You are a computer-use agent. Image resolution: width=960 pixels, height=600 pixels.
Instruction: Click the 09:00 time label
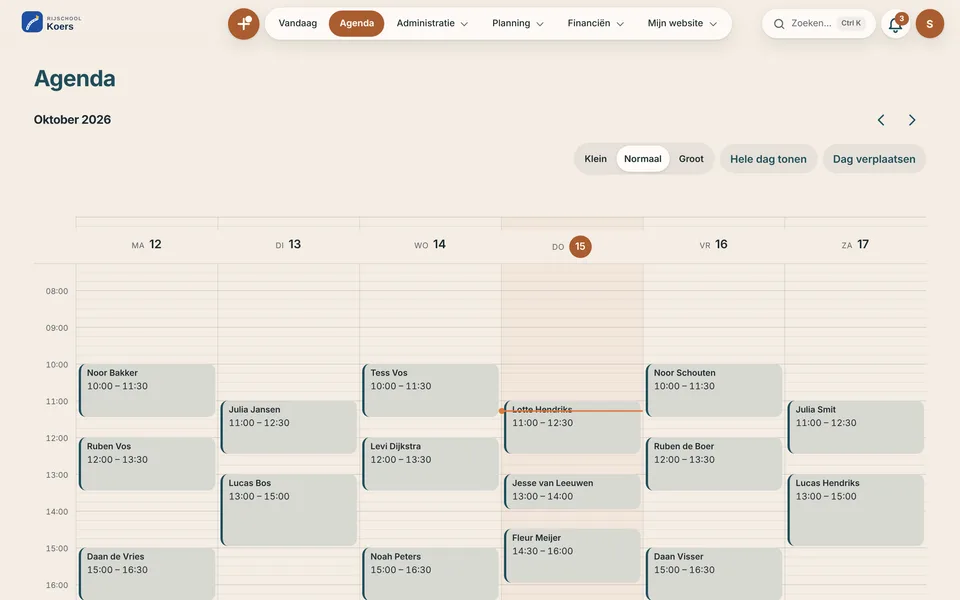click(57, 328)
